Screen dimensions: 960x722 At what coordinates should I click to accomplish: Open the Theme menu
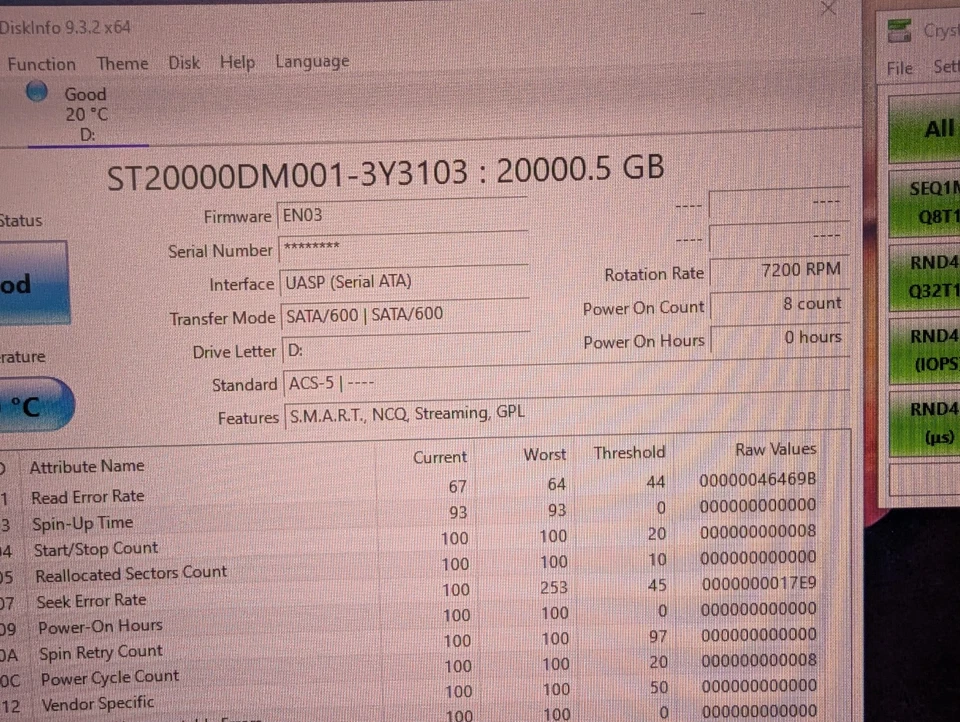tap(122, 61)
